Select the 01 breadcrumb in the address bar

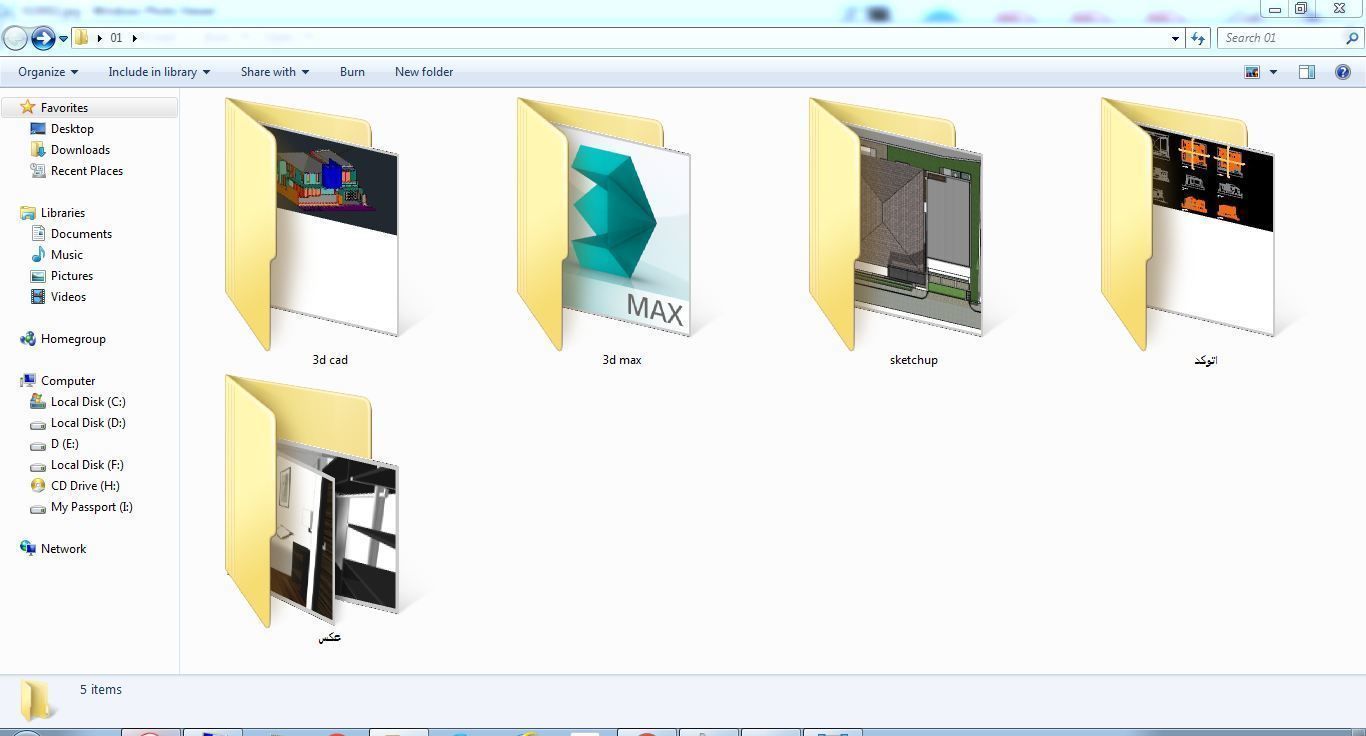[x=116, y=38]
